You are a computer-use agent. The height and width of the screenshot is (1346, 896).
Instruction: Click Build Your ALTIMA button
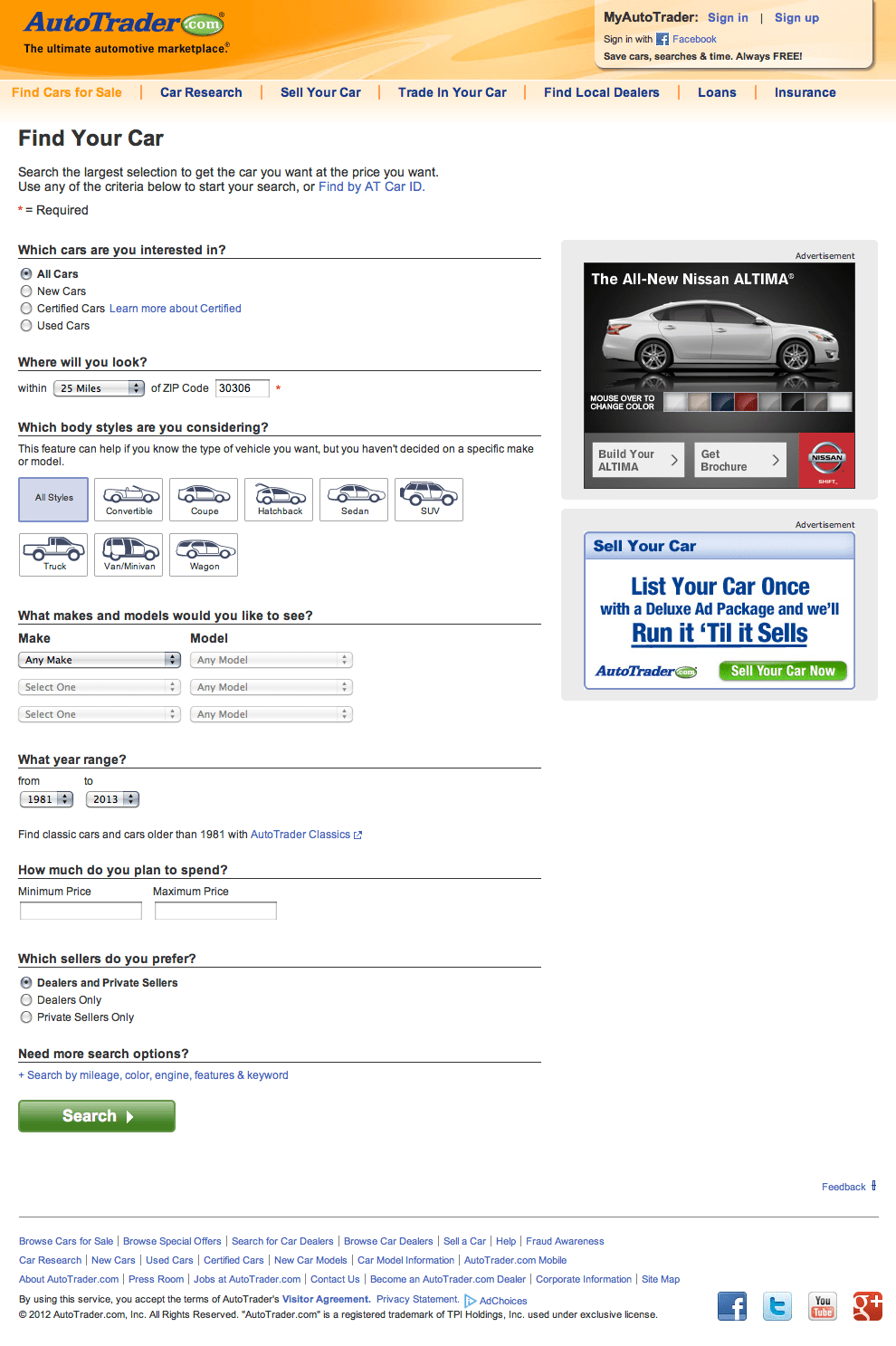639,460
